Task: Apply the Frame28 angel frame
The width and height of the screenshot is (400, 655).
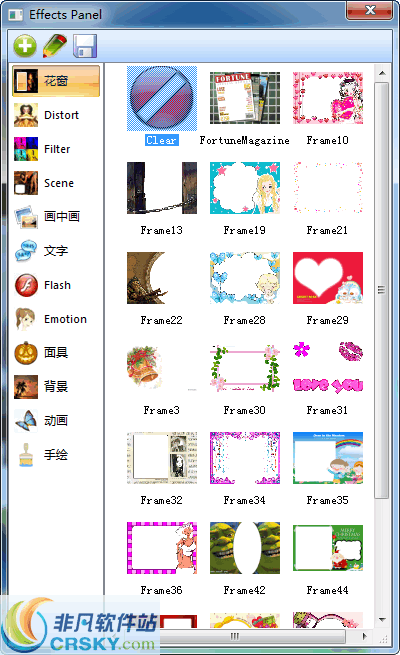Action: (245, 278)
